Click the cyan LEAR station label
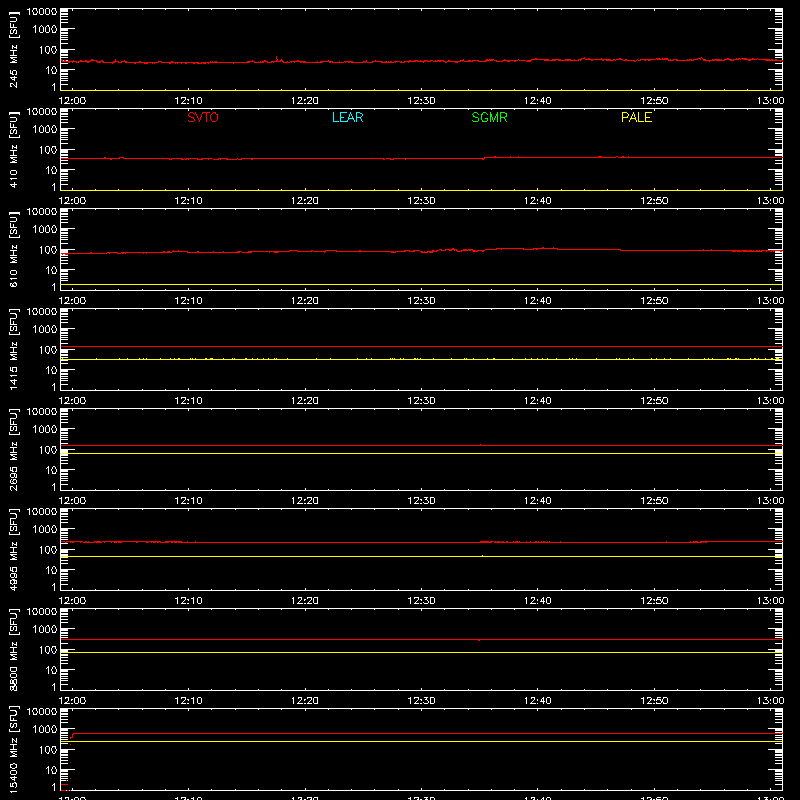Viewport: 800px width, 800px height. (347, 117)
